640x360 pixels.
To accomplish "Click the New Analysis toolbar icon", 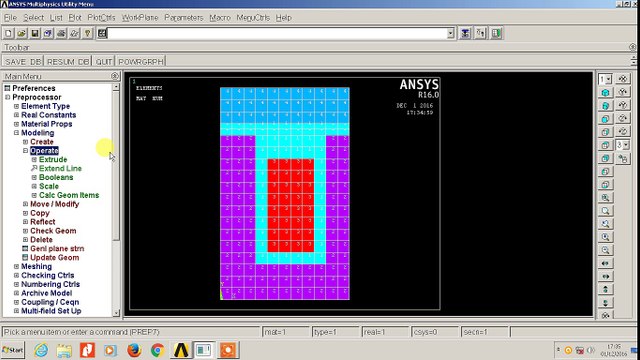I will click(x=9, y=33).
